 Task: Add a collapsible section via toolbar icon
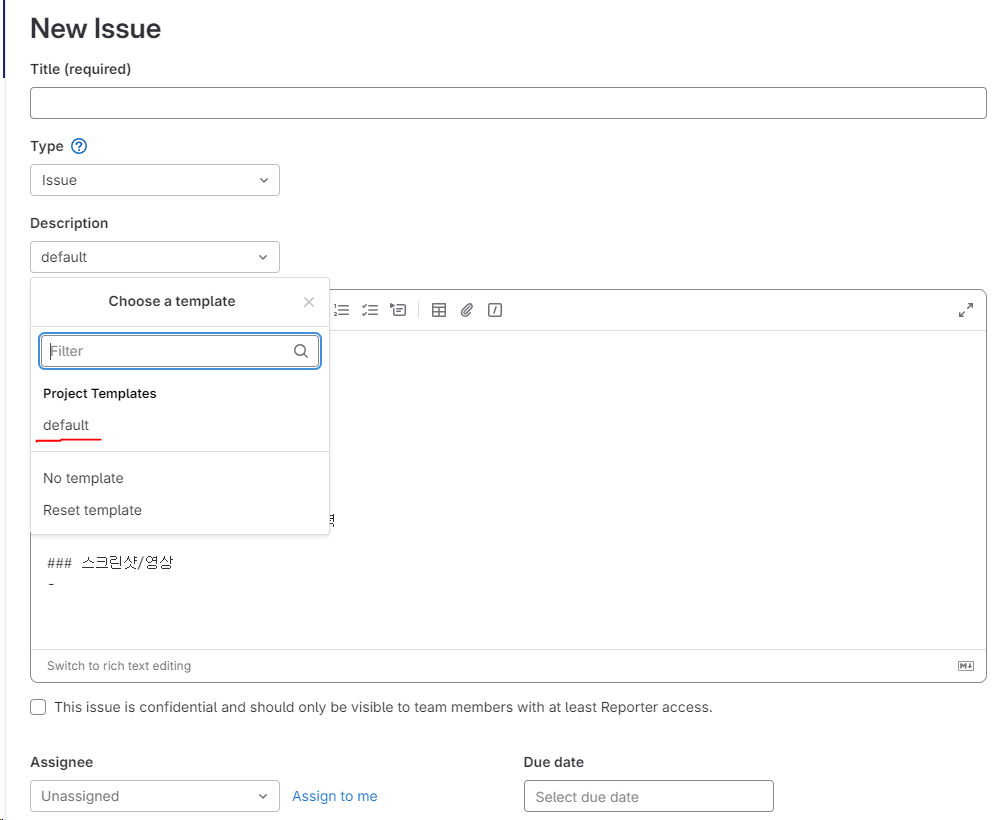pos(398,310)
